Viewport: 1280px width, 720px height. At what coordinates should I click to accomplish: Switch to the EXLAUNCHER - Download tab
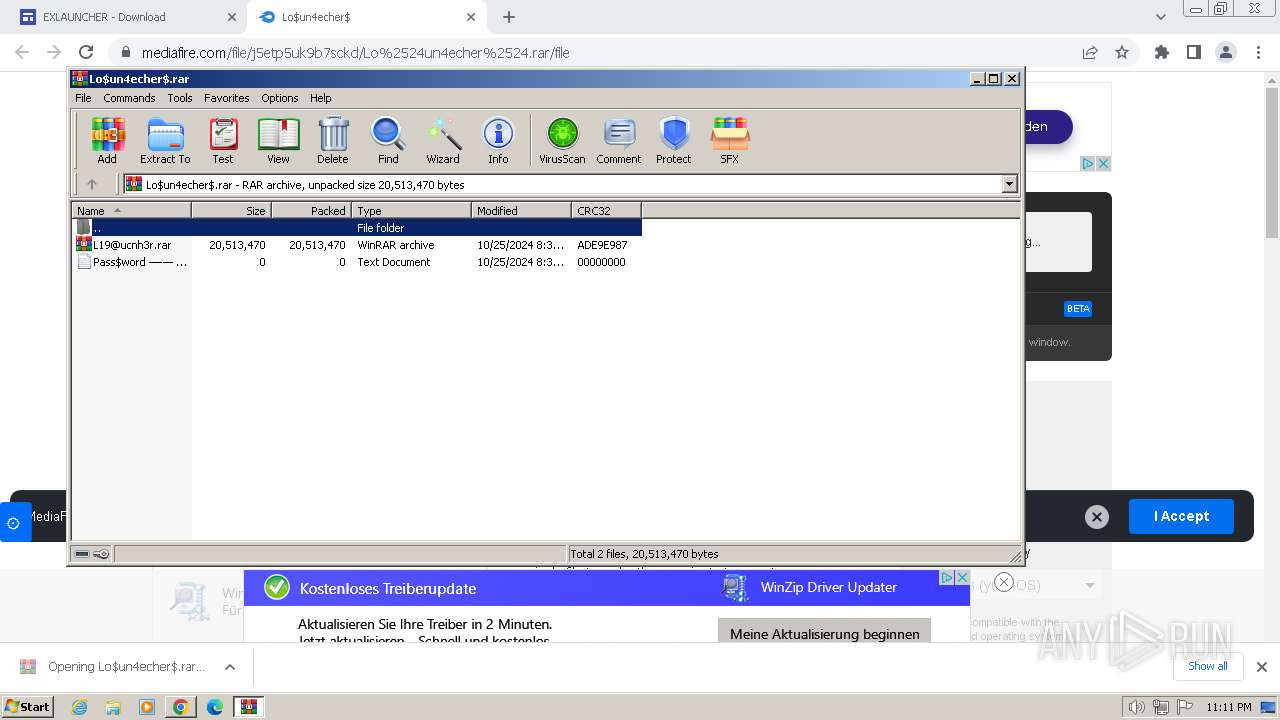coord(122,17)
